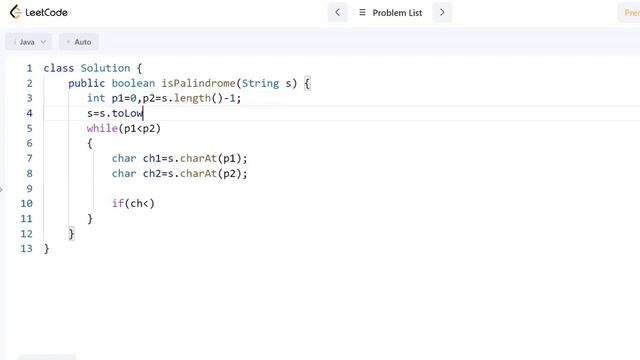Click the hamburger icon beside Problem List
Viewport: 640px width, 360px height.
(x=362, y=13)
